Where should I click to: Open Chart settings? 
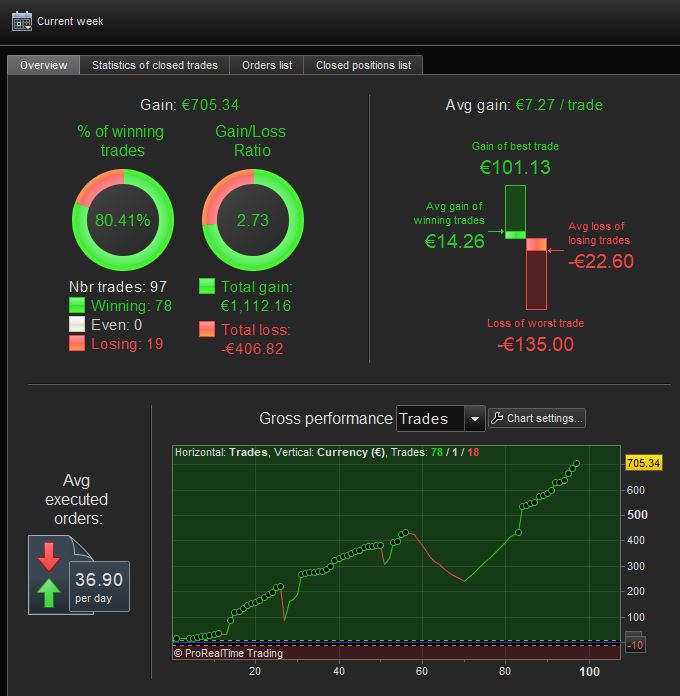[x=537, y=418]
